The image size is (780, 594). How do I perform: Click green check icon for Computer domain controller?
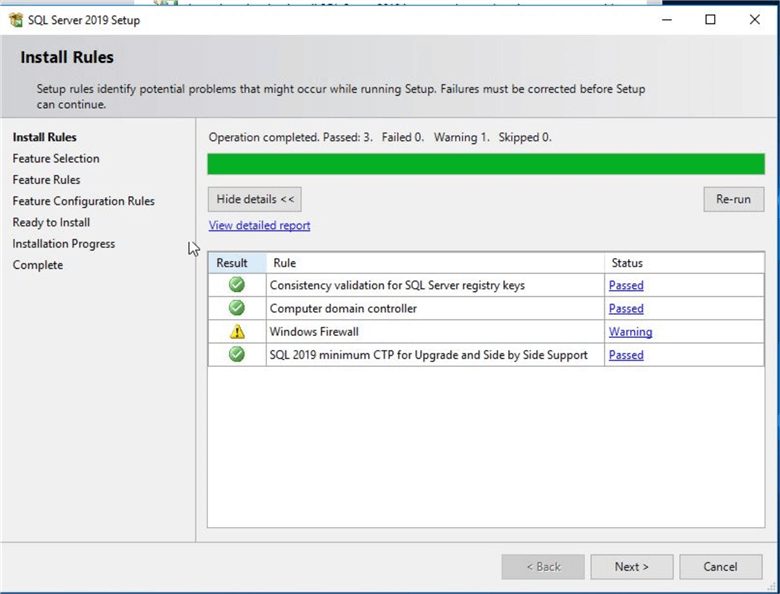[x=237, y=308]
